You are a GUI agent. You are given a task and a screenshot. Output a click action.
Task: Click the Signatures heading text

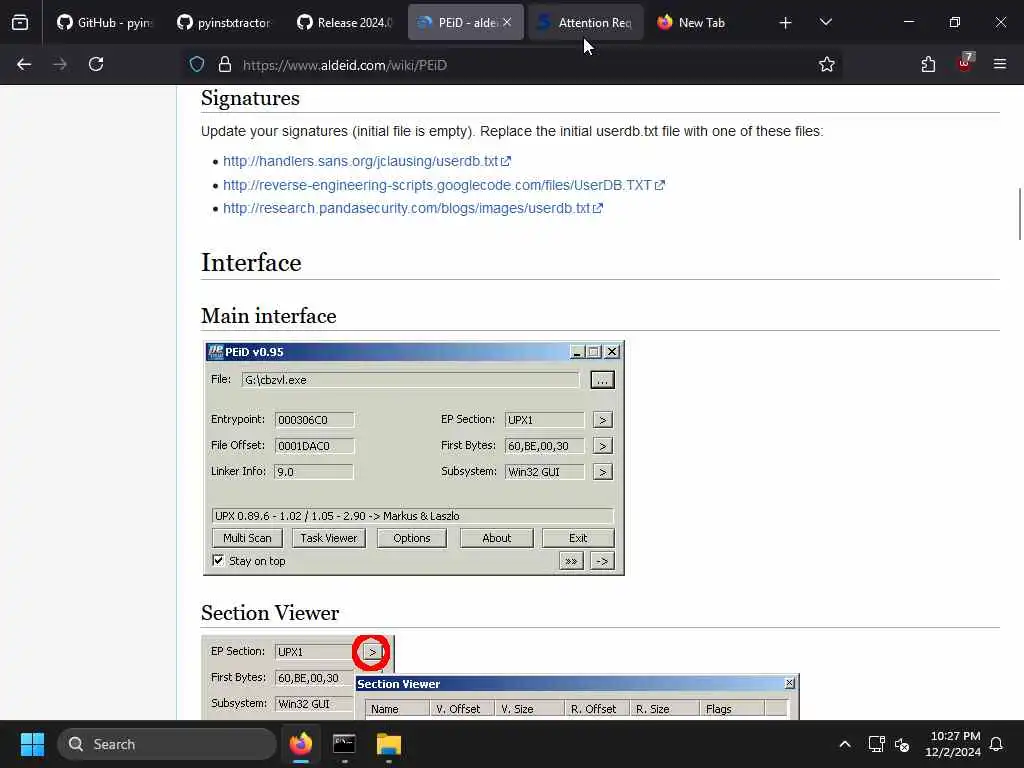pos(250,98)
